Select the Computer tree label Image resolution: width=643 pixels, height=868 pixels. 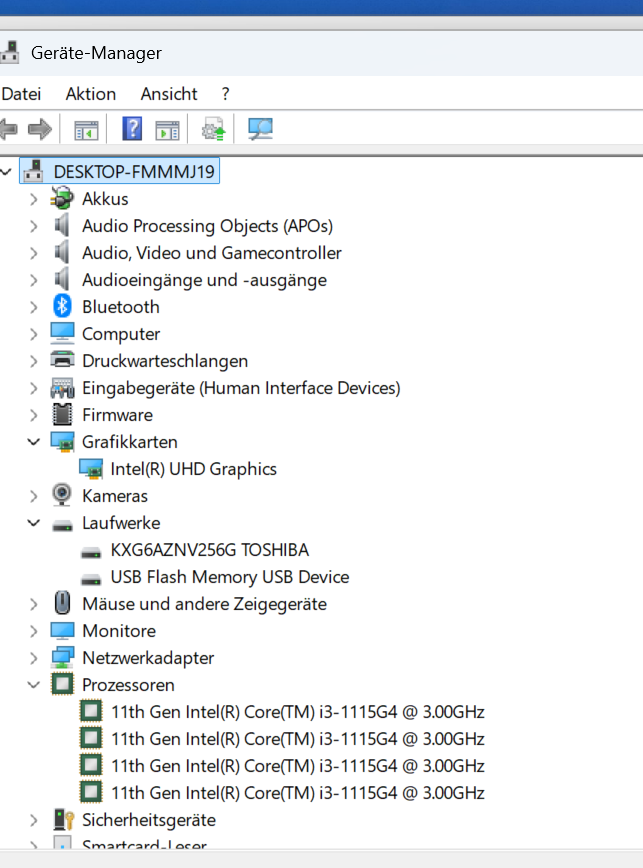click(121, 334)
